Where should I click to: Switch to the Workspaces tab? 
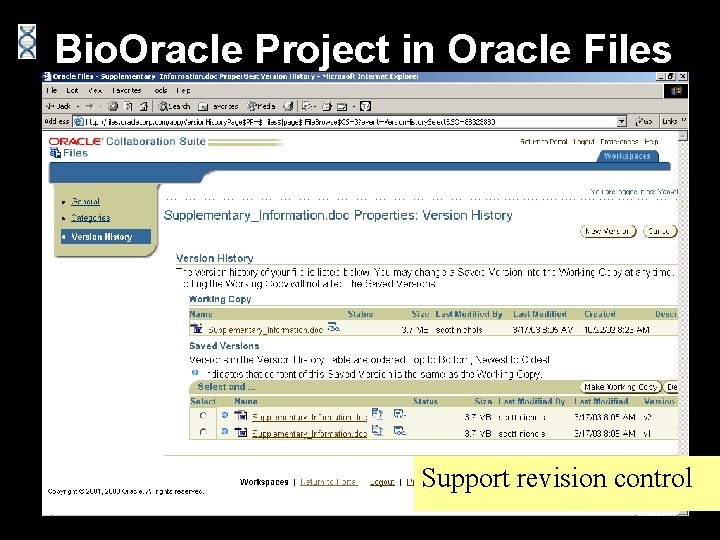[x=627, y=156]
